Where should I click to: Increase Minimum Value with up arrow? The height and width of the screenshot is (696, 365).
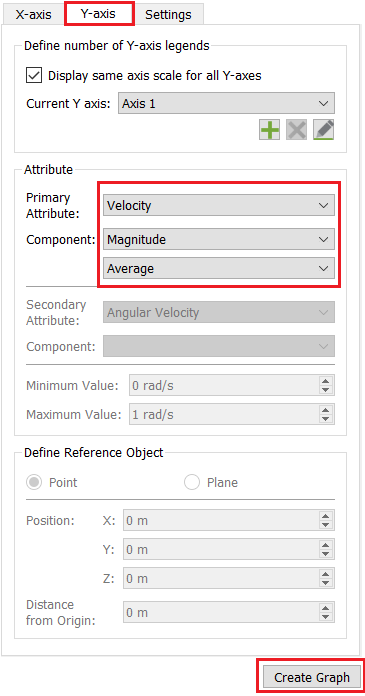click(326, 381)
